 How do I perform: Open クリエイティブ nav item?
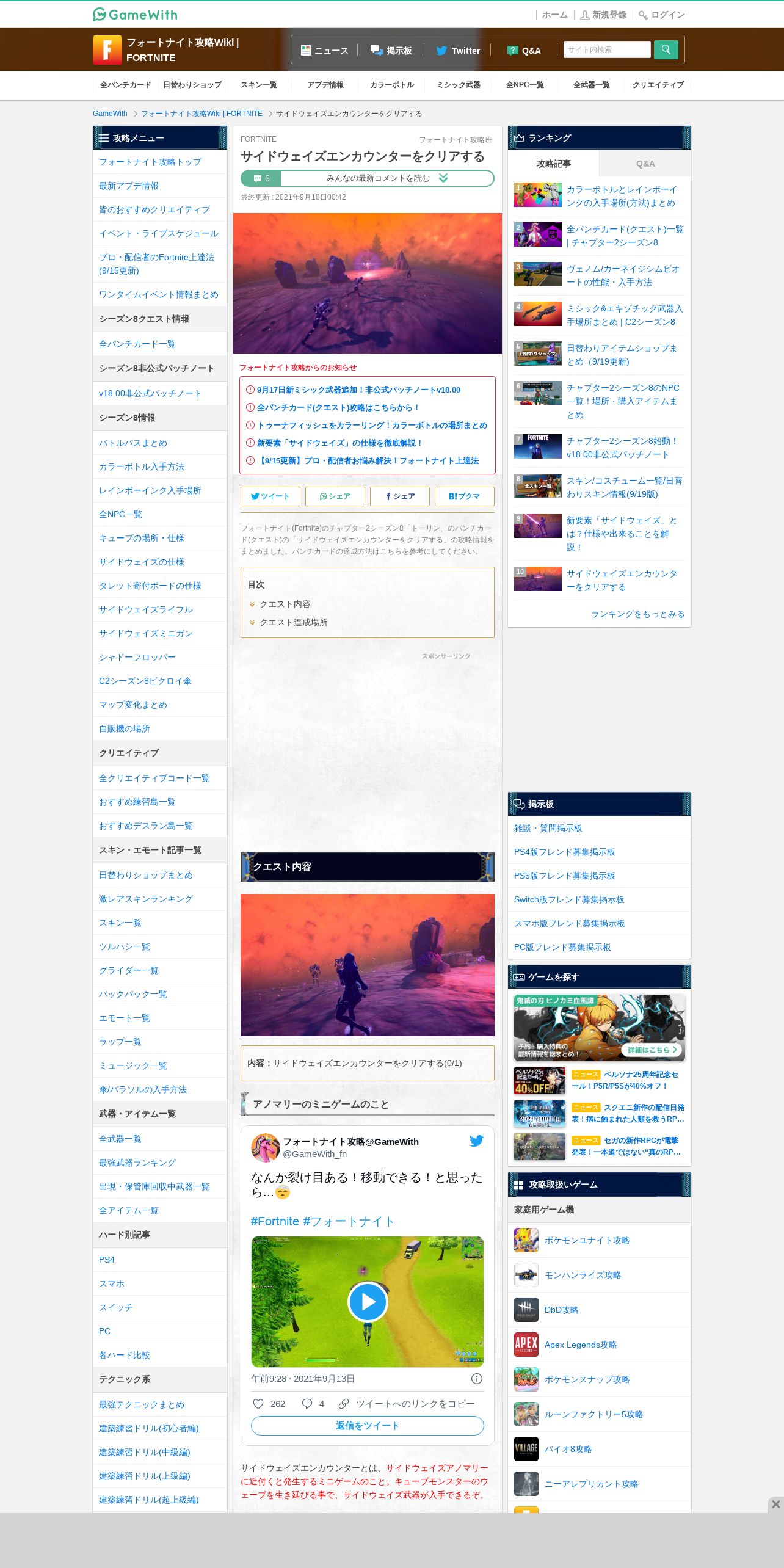(658, 85)
